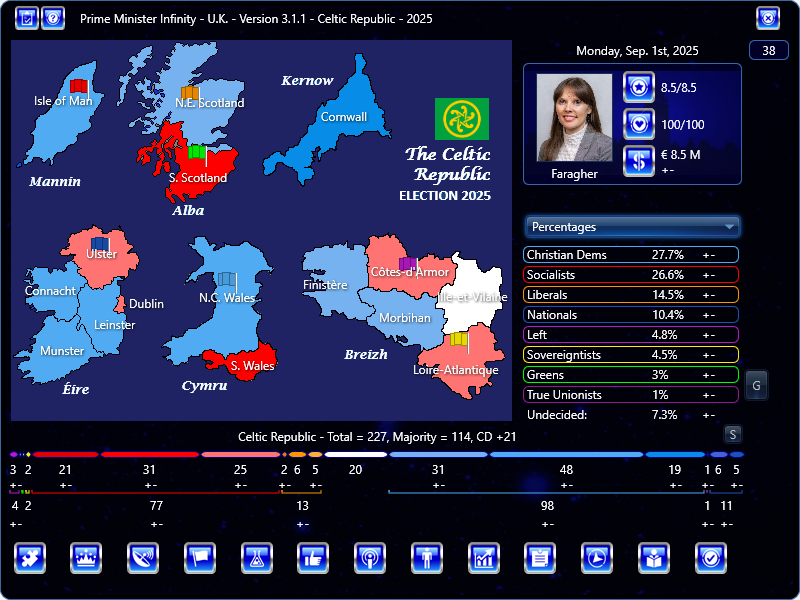Select the Socialists party row
The image size is (800, 600).
click(x=630, y=275)
